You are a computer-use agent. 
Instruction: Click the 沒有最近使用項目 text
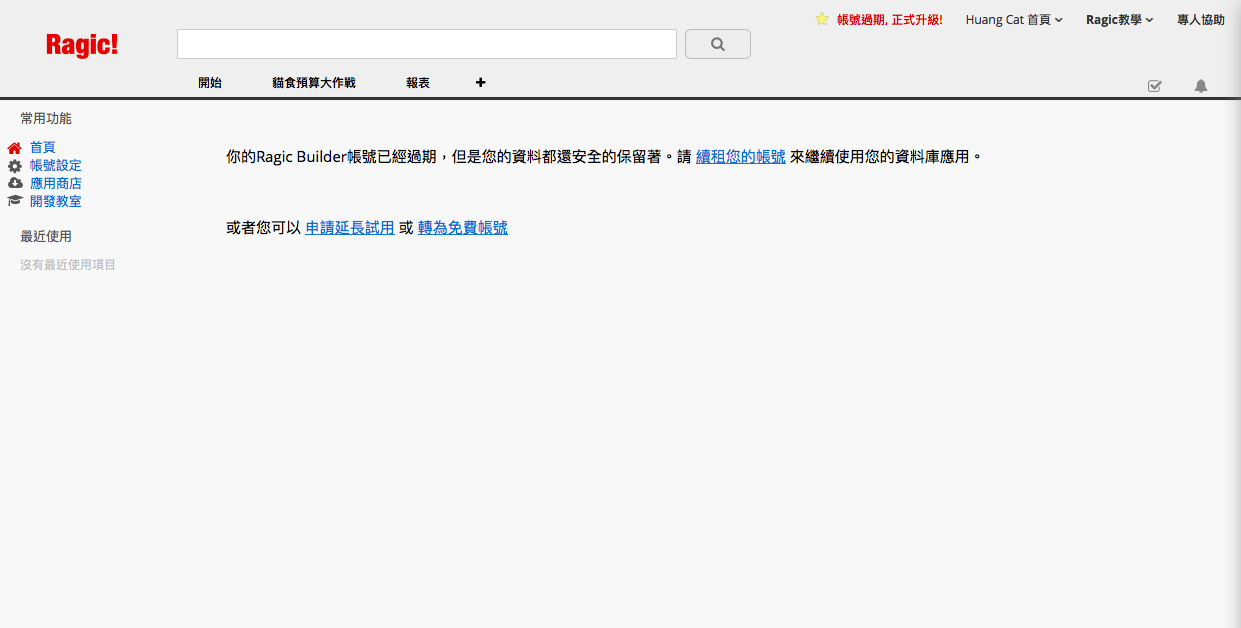click(x=68, y=265)
